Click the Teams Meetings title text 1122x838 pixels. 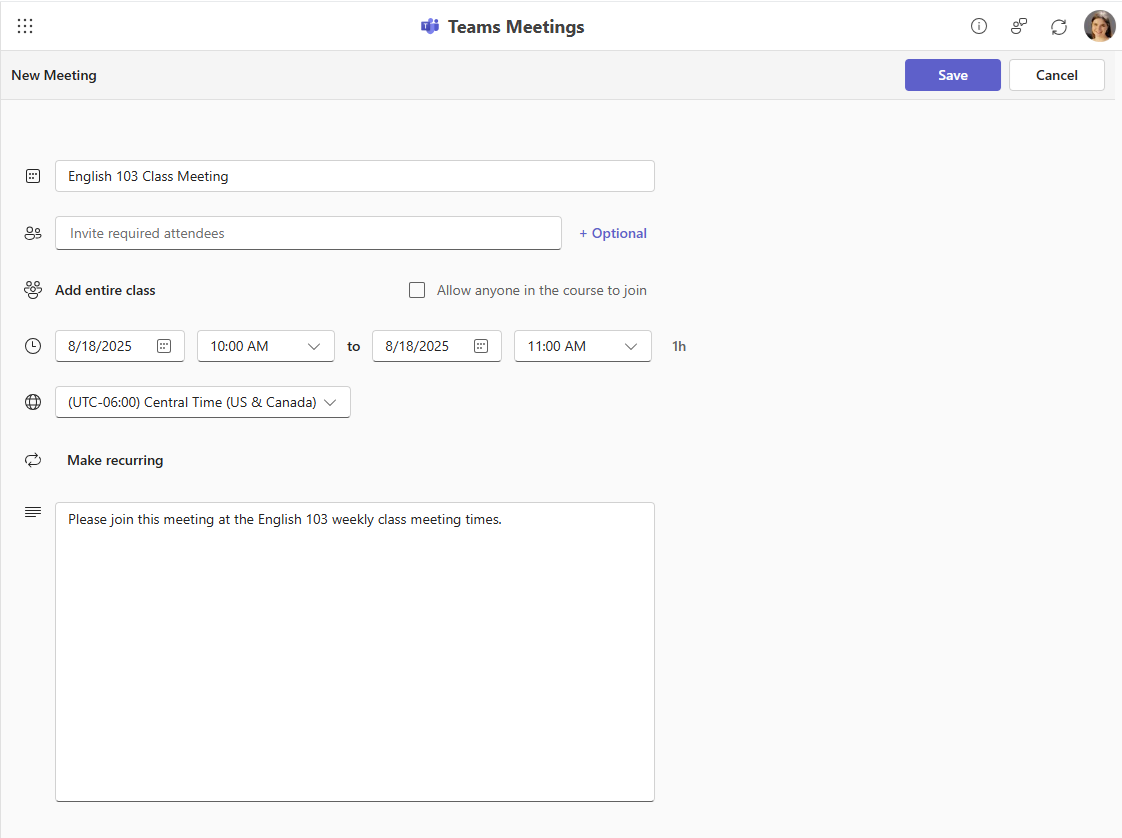pyautogui.click(x=516, y=26)
